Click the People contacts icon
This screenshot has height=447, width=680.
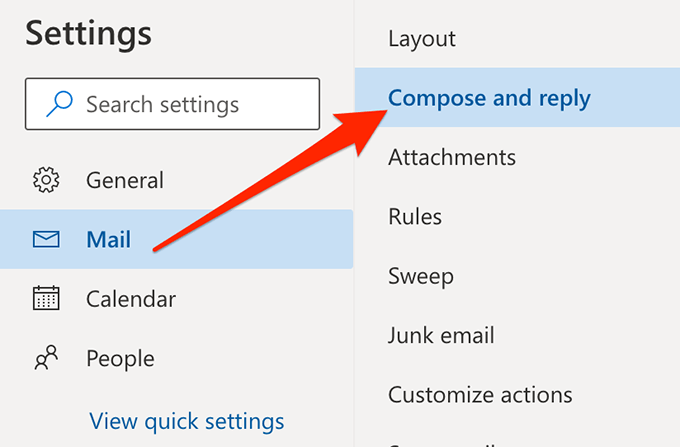(x=46, y=357)
